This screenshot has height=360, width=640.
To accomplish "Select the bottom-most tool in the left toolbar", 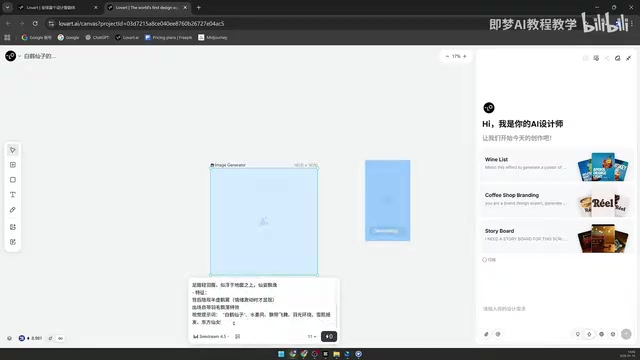I will tap(13, 242).
